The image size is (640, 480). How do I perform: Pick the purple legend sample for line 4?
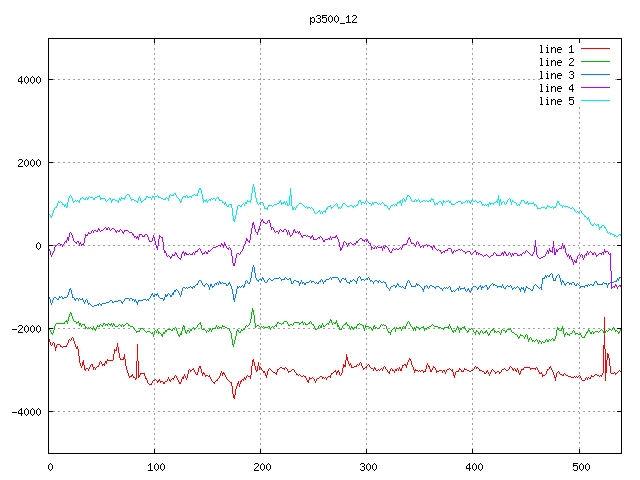click(x=595, y=88)
